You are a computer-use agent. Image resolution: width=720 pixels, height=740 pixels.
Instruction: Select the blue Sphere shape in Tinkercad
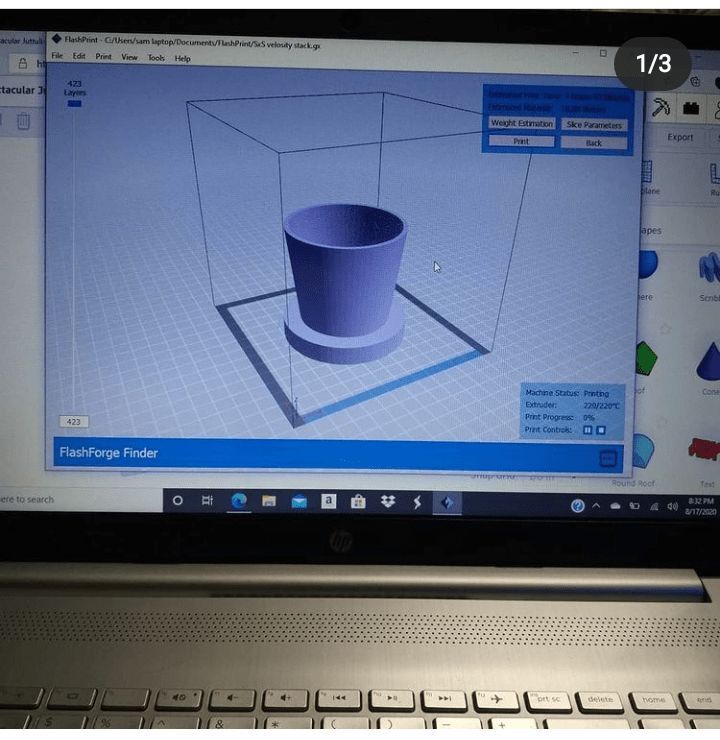tap(648, 264)
